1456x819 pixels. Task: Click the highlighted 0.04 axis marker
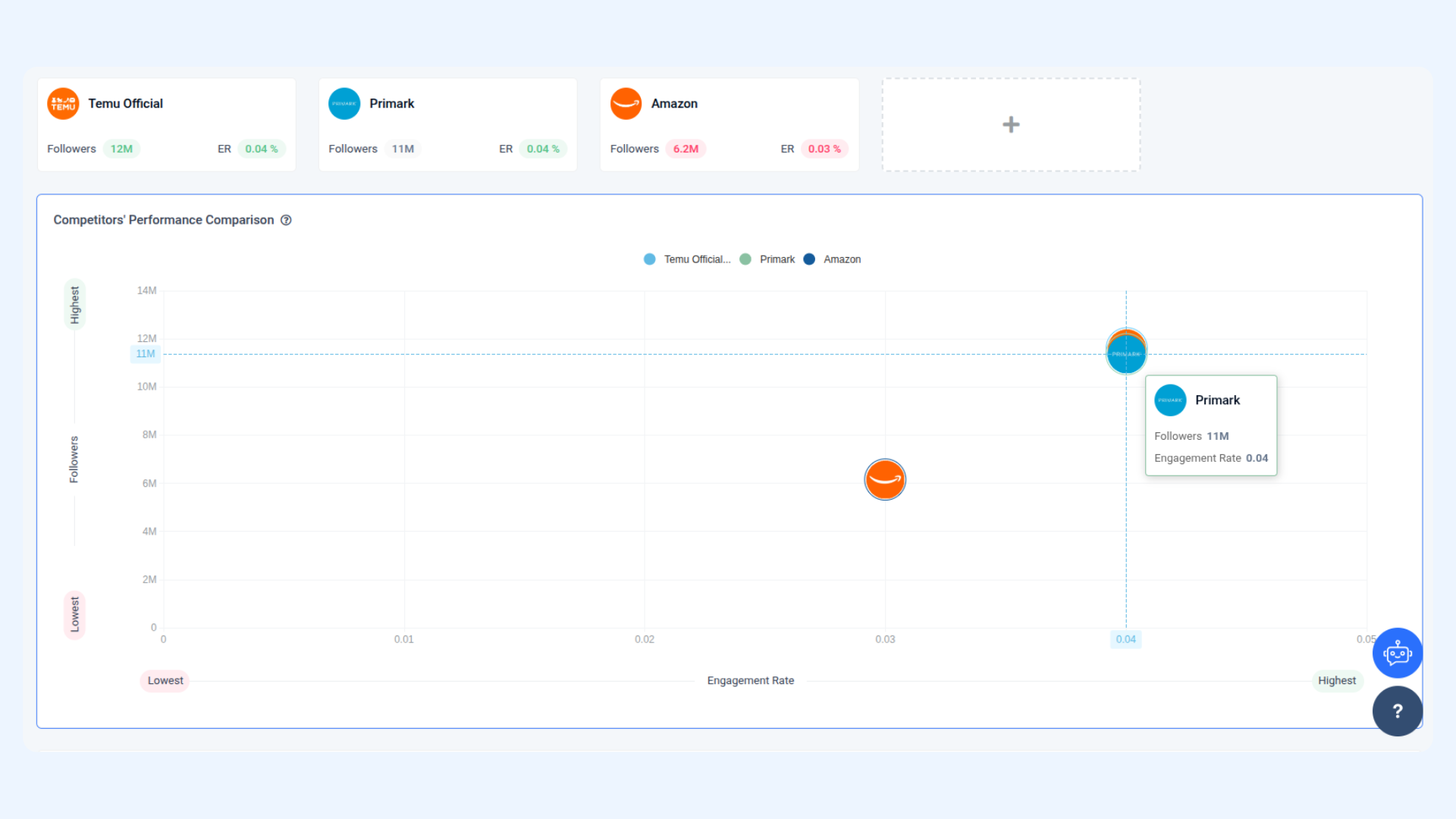tap(1126, 639)
